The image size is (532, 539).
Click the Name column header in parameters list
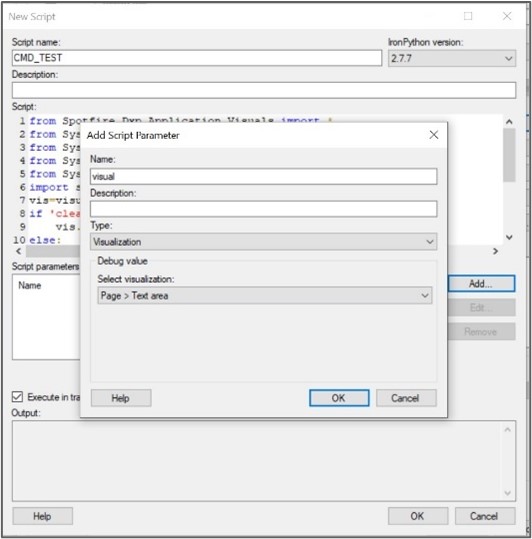30,285
